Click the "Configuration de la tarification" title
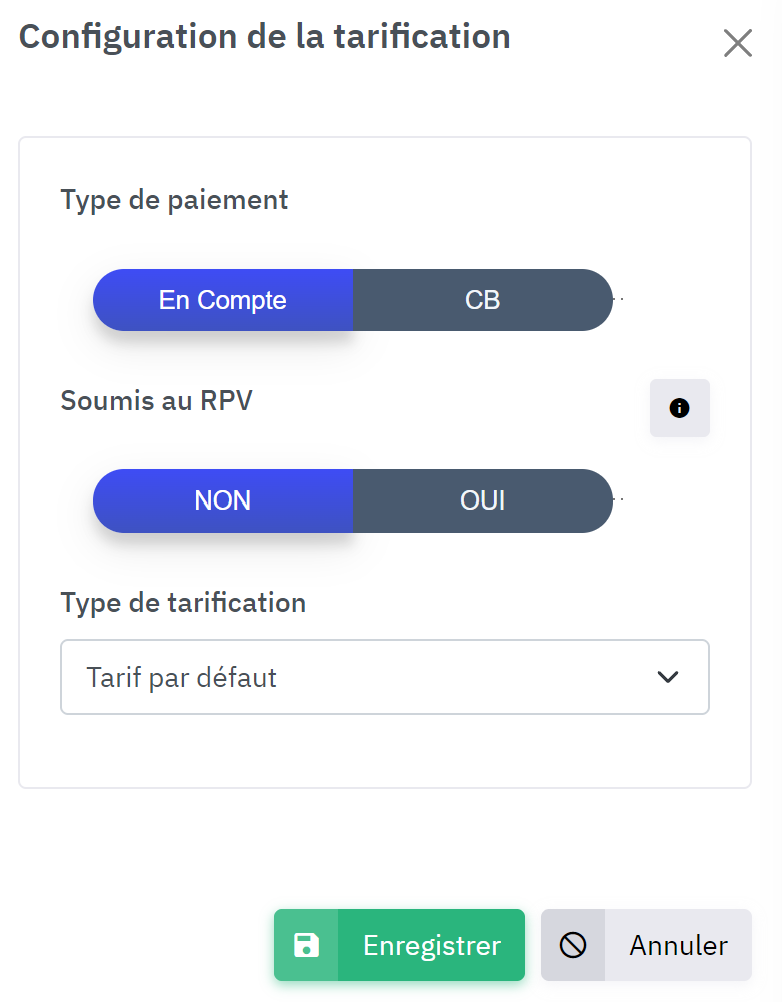Image resolution: width=782 pixels, height=1002 pixels. 264,37
